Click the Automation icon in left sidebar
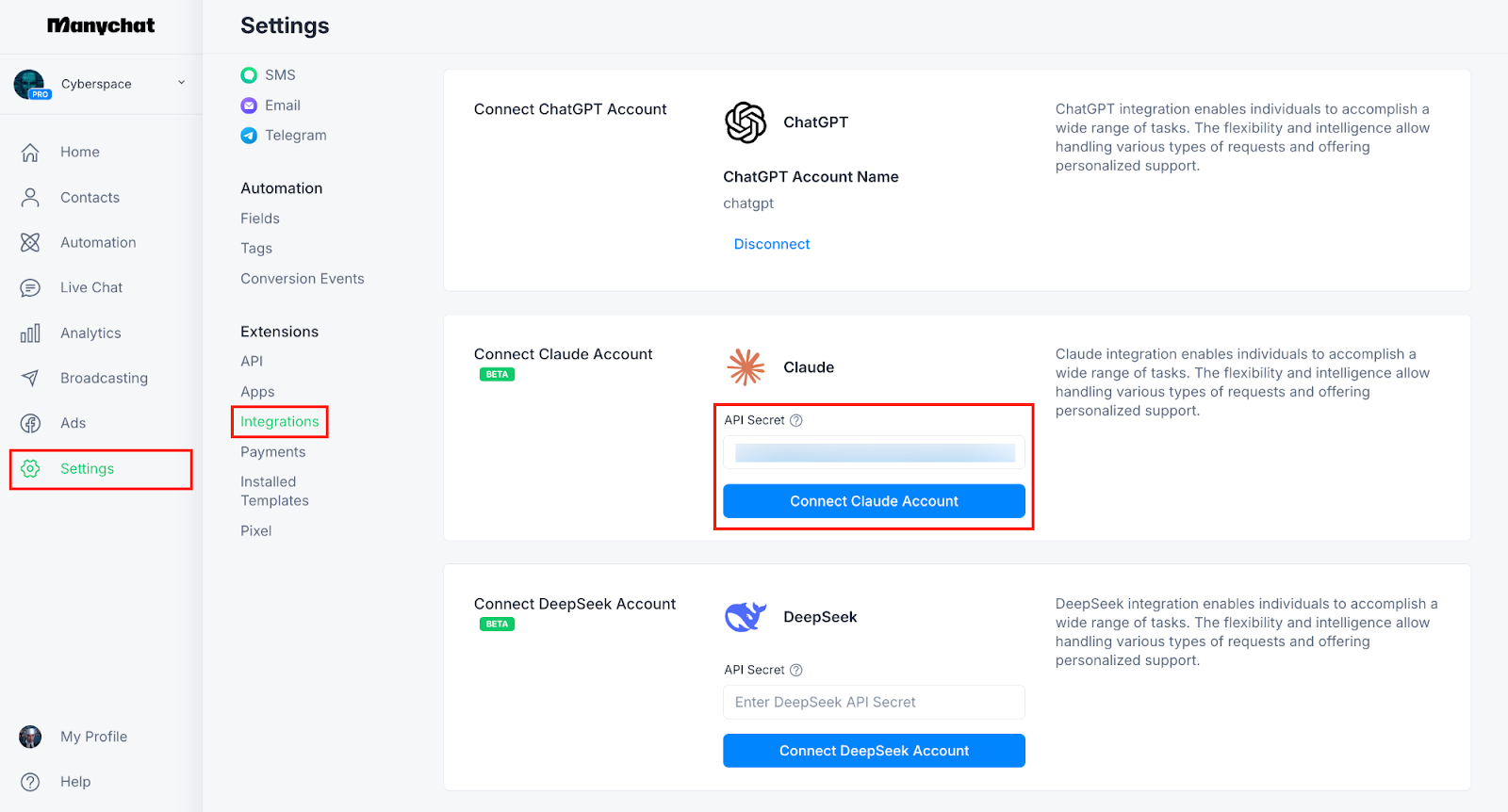 click(30, 242)
